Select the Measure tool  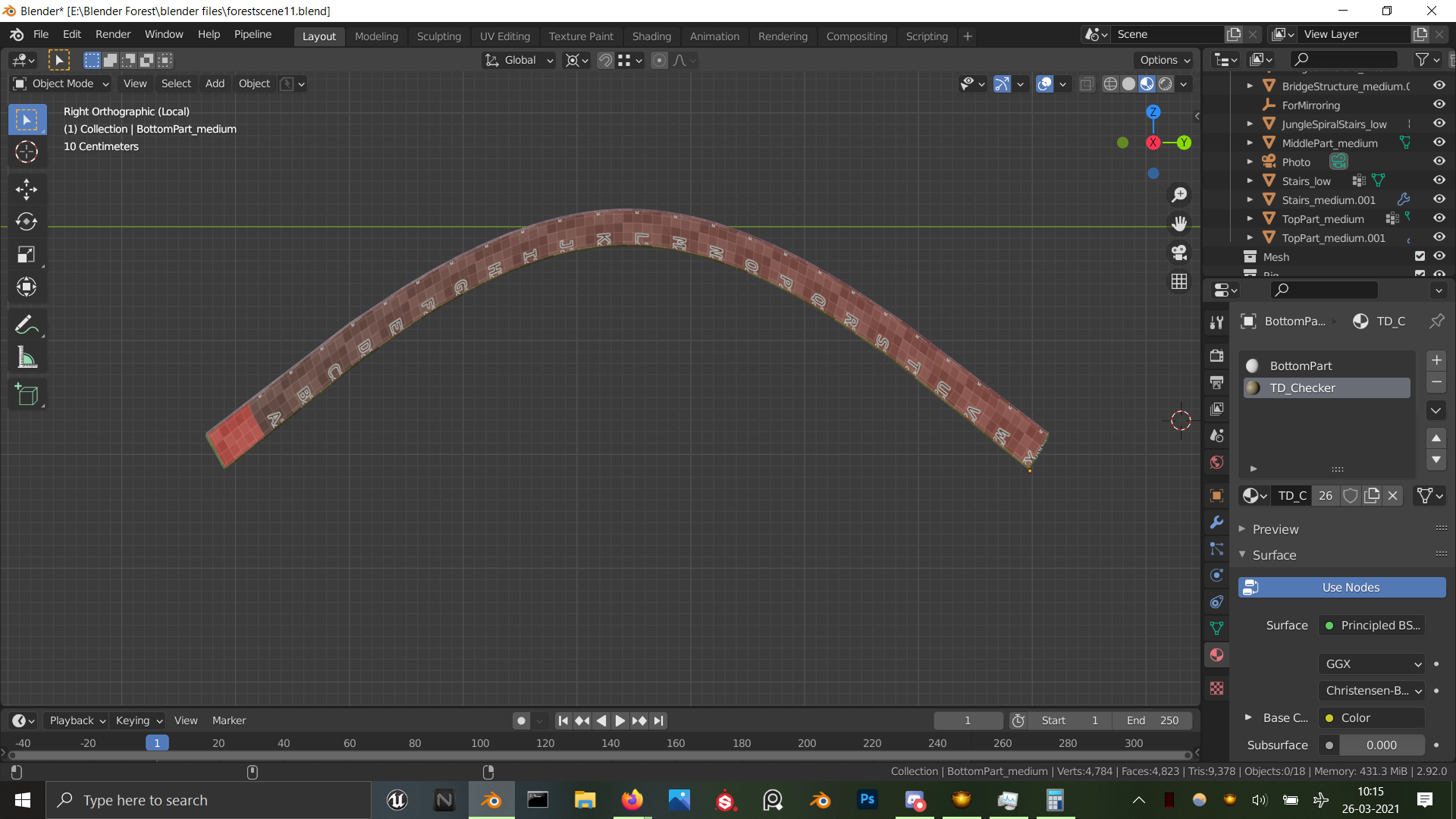coord(27,358)
